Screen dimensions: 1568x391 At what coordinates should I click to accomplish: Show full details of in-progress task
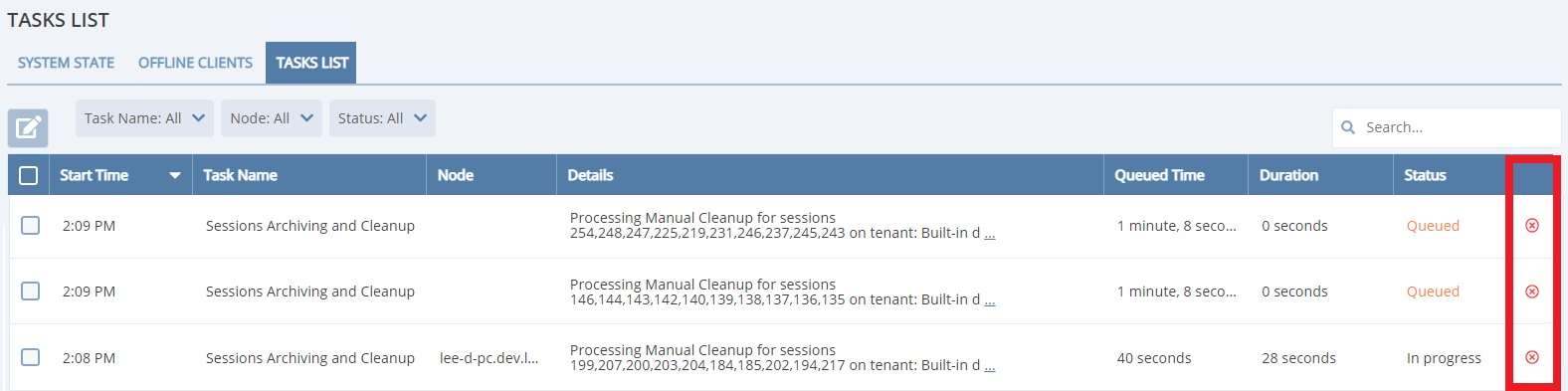click(x=990, y=366)
